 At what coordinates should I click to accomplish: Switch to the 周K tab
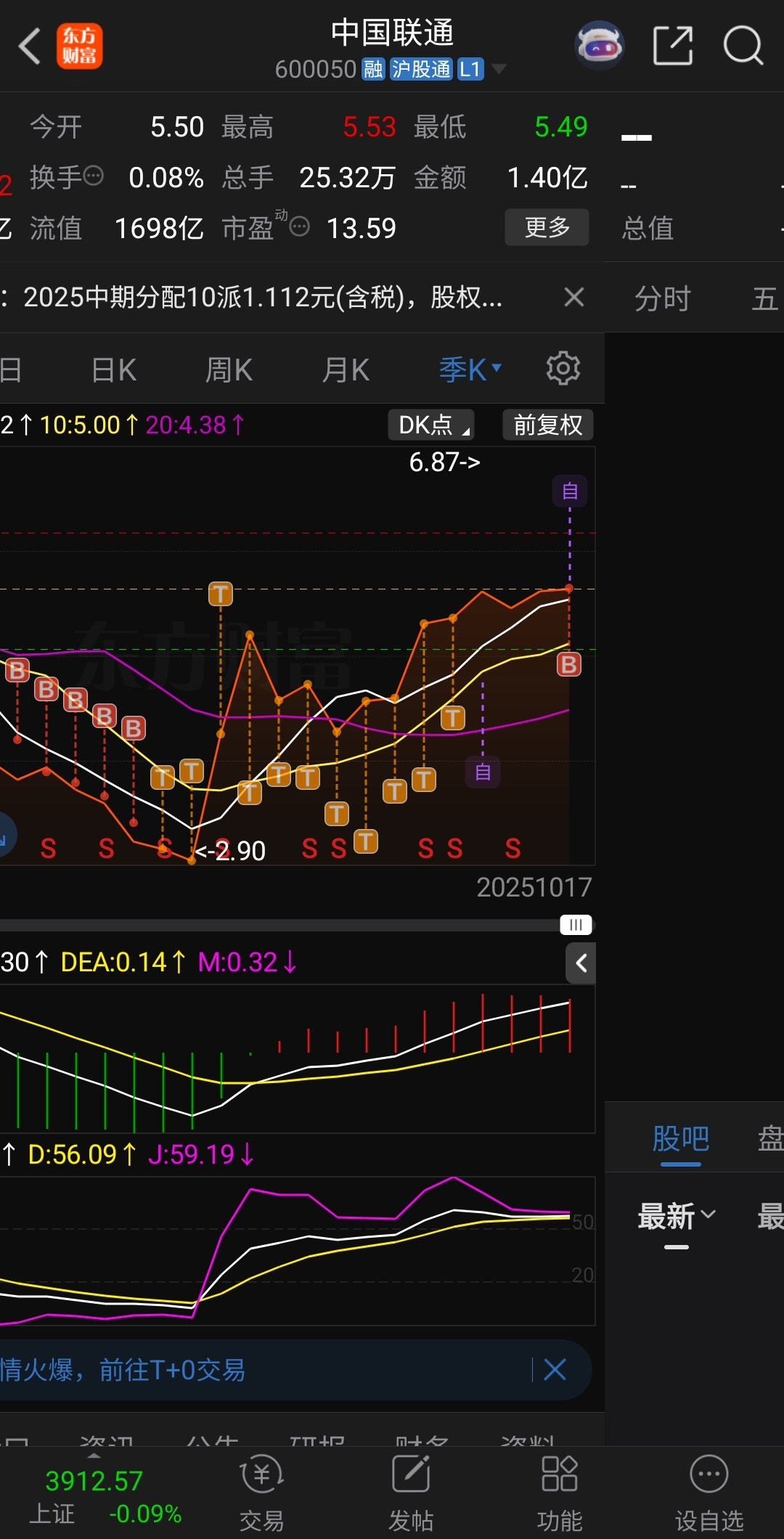[229, 370]
